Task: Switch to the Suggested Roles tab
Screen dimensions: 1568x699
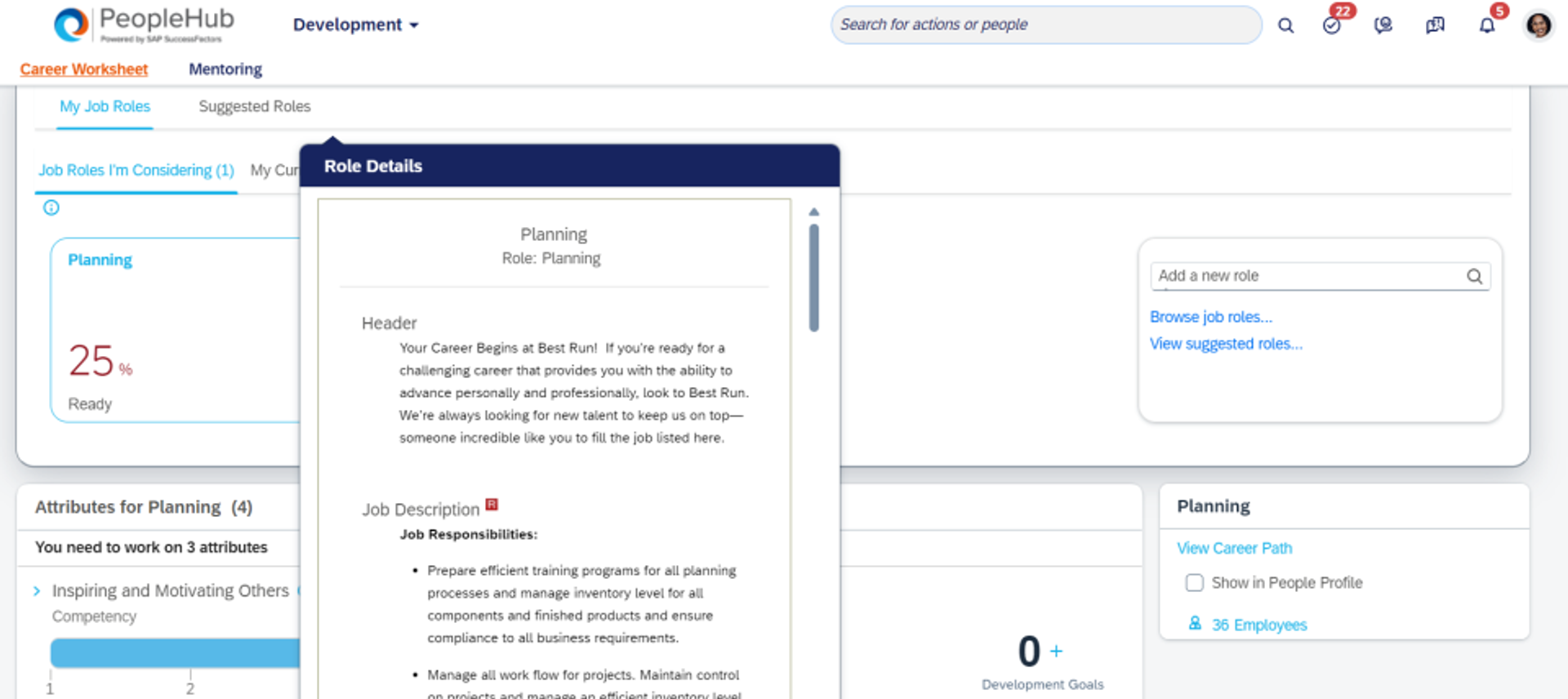Action: 255,107
